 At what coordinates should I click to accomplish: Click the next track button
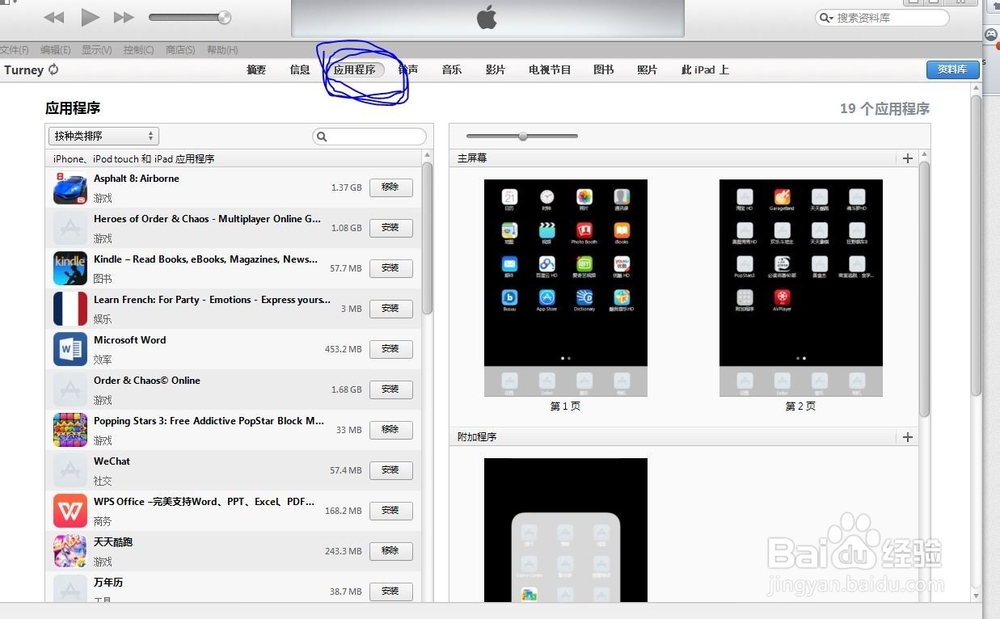pyautogui.click(x=122, y=16)
